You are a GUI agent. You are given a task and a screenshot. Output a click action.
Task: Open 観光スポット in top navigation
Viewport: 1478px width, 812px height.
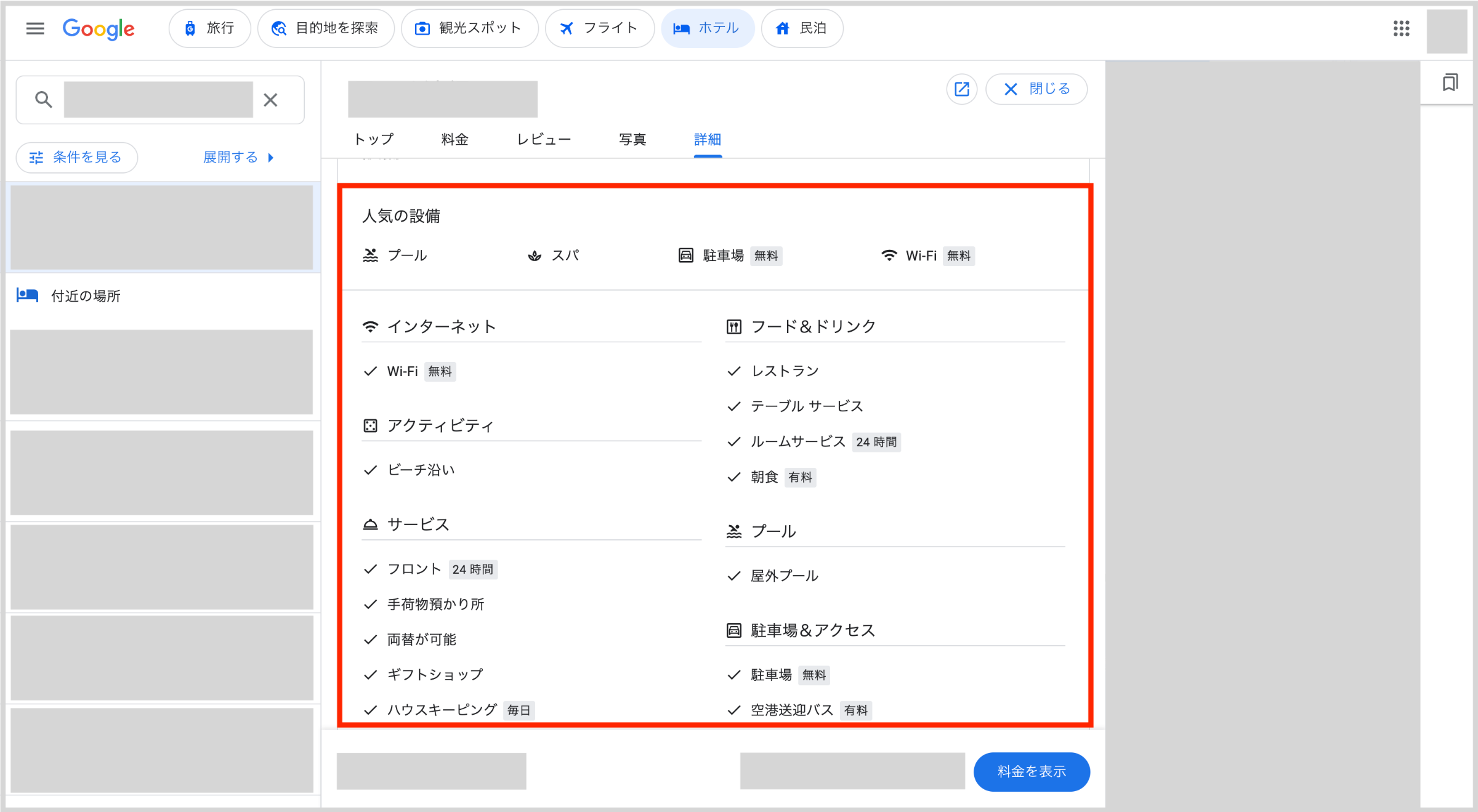point(469,28)
